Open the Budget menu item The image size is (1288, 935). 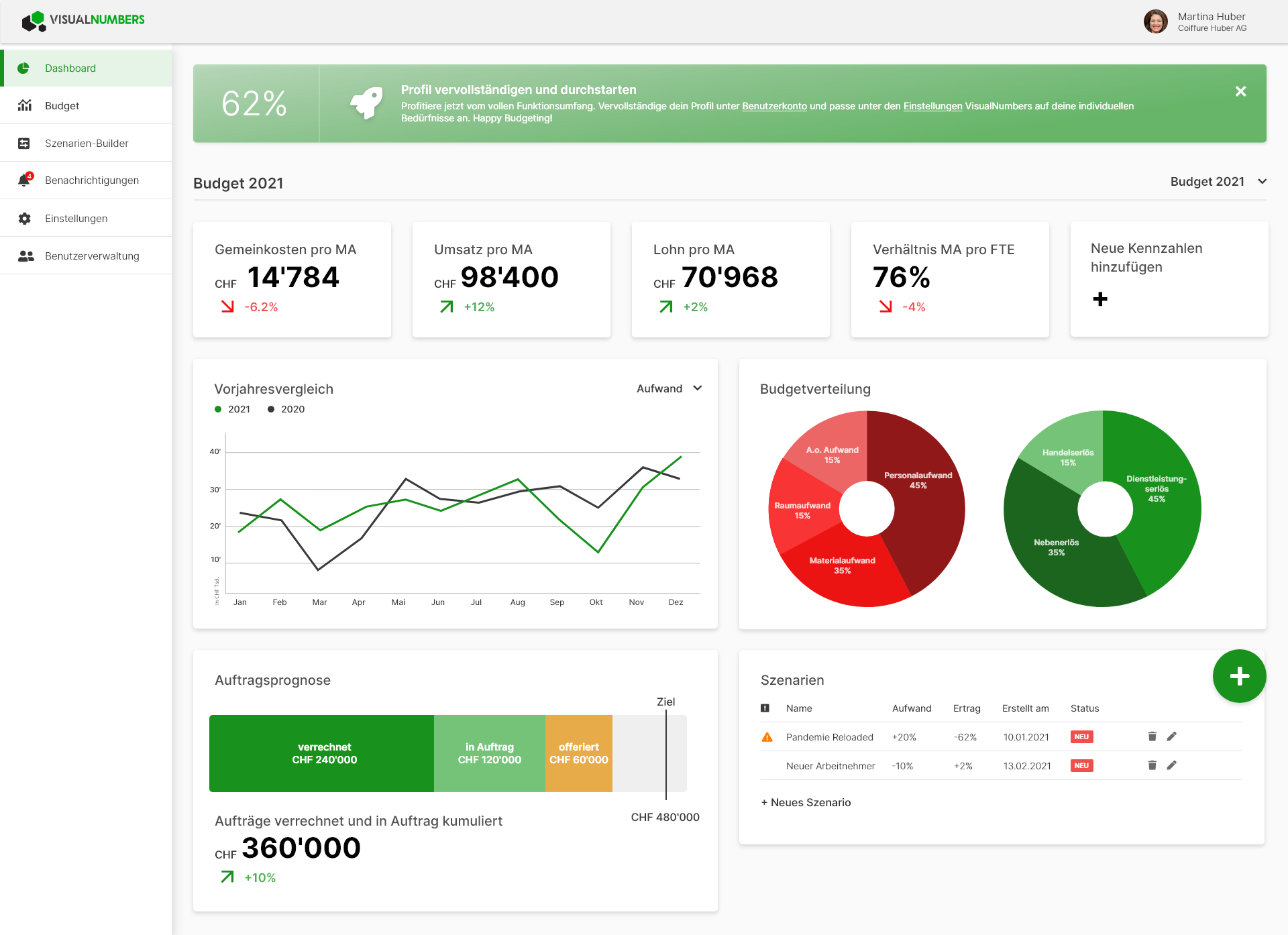86,105
